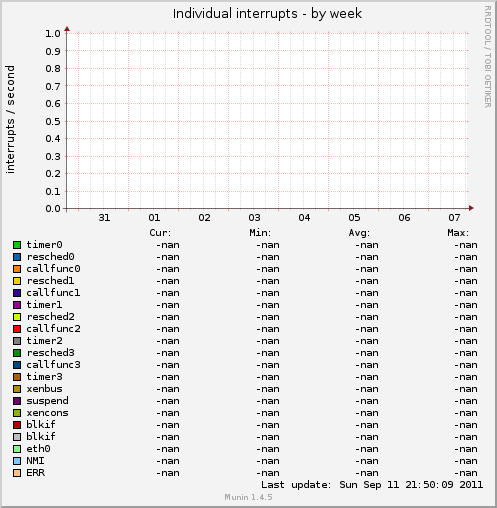The width and height of the screenshot is (497, 508).
Task: Click the light green eth0 swatch
Action: pos(17,449)
